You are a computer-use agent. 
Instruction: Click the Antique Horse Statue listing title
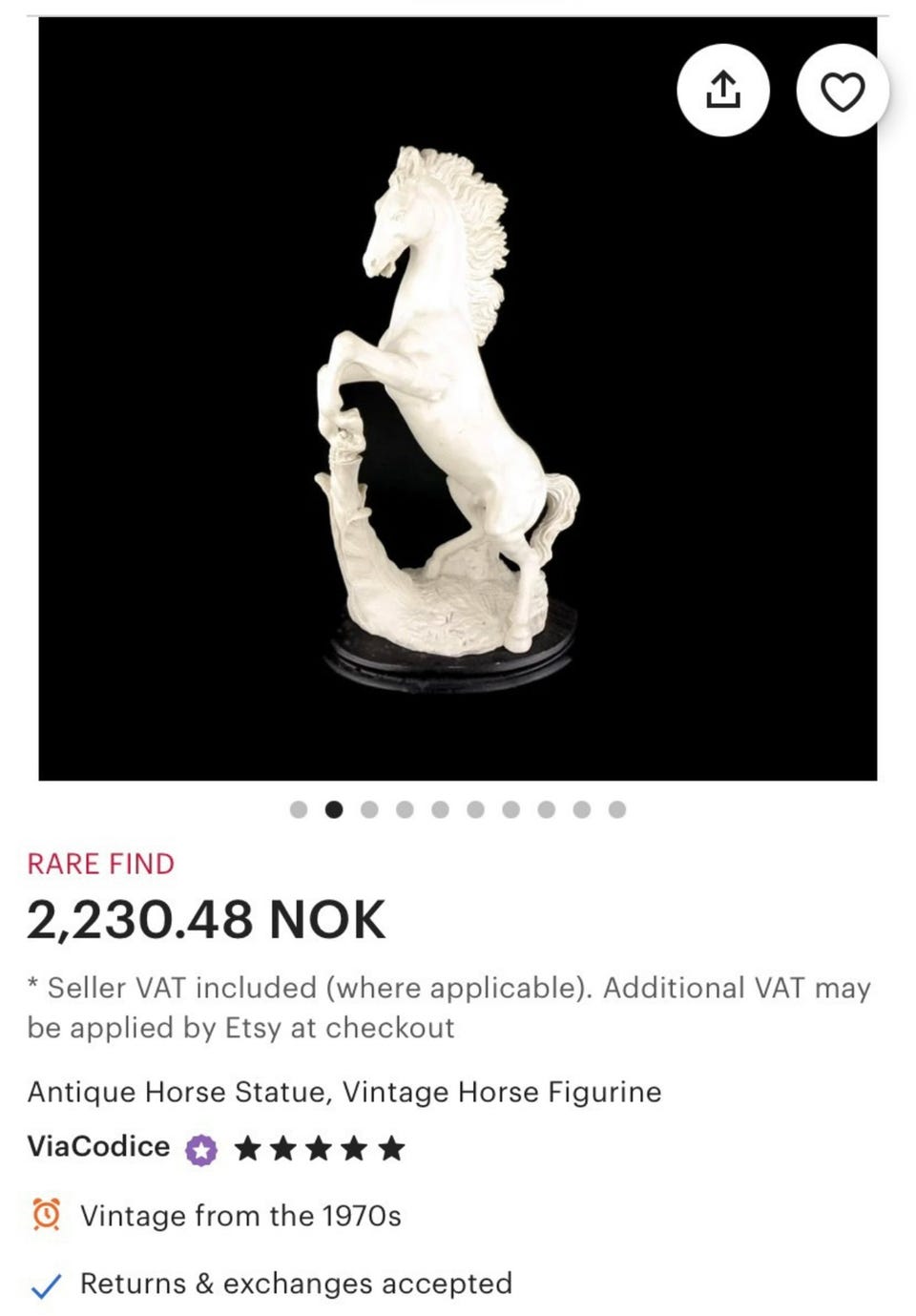coord(343,1092)
